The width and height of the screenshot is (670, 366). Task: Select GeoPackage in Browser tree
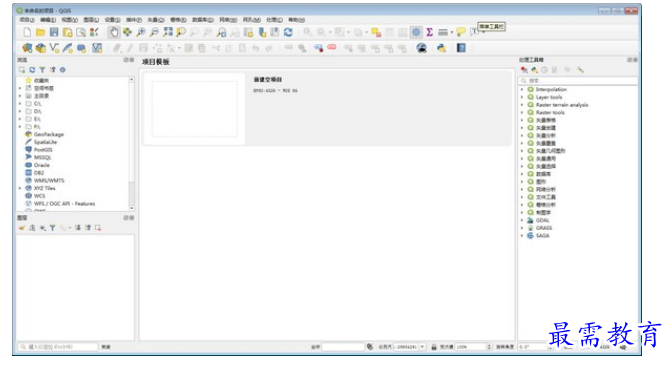tap(48, 135)
